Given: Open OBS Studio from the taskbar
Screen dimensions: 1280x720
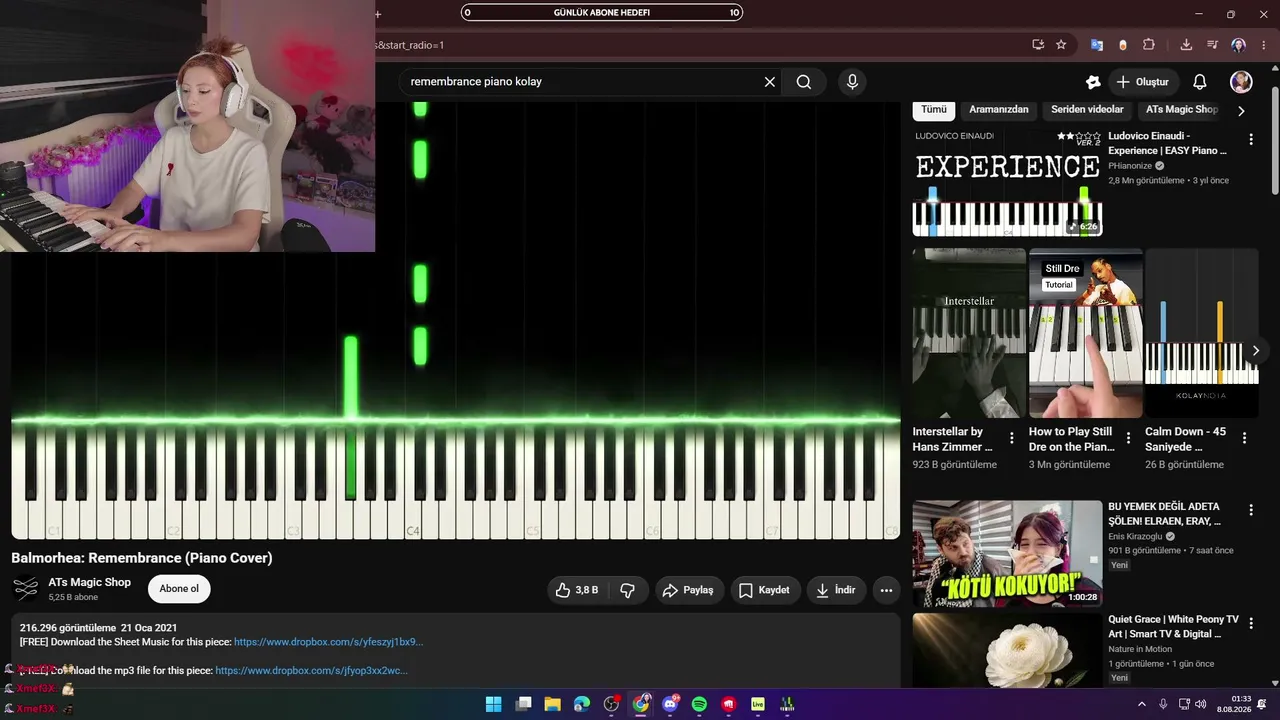Looking at the screenshot, I should [611, 704].
